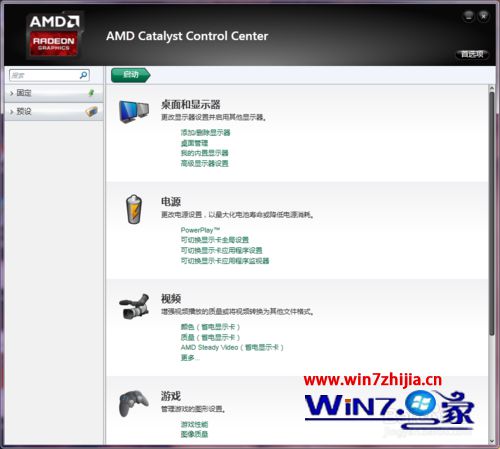Image resolution: width=500 pixels, height=449 pixels.
Task: Open the PowerPlay™ link
Action: click(200, 230)
